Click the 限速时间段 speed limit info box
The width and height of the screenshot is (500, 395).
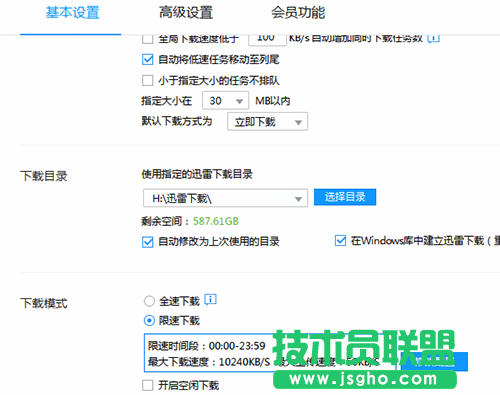[x=270, y=353]
